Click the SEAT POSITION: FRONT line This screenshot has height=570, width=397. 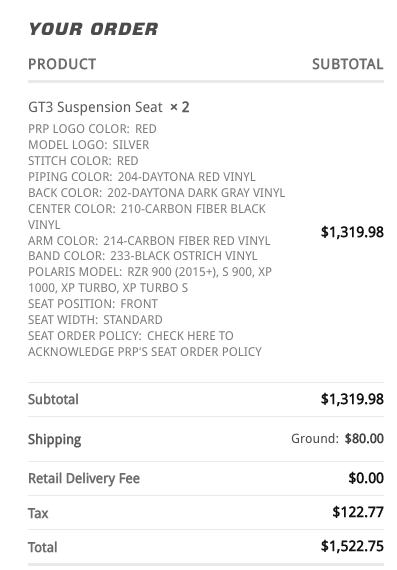[93, 304]
